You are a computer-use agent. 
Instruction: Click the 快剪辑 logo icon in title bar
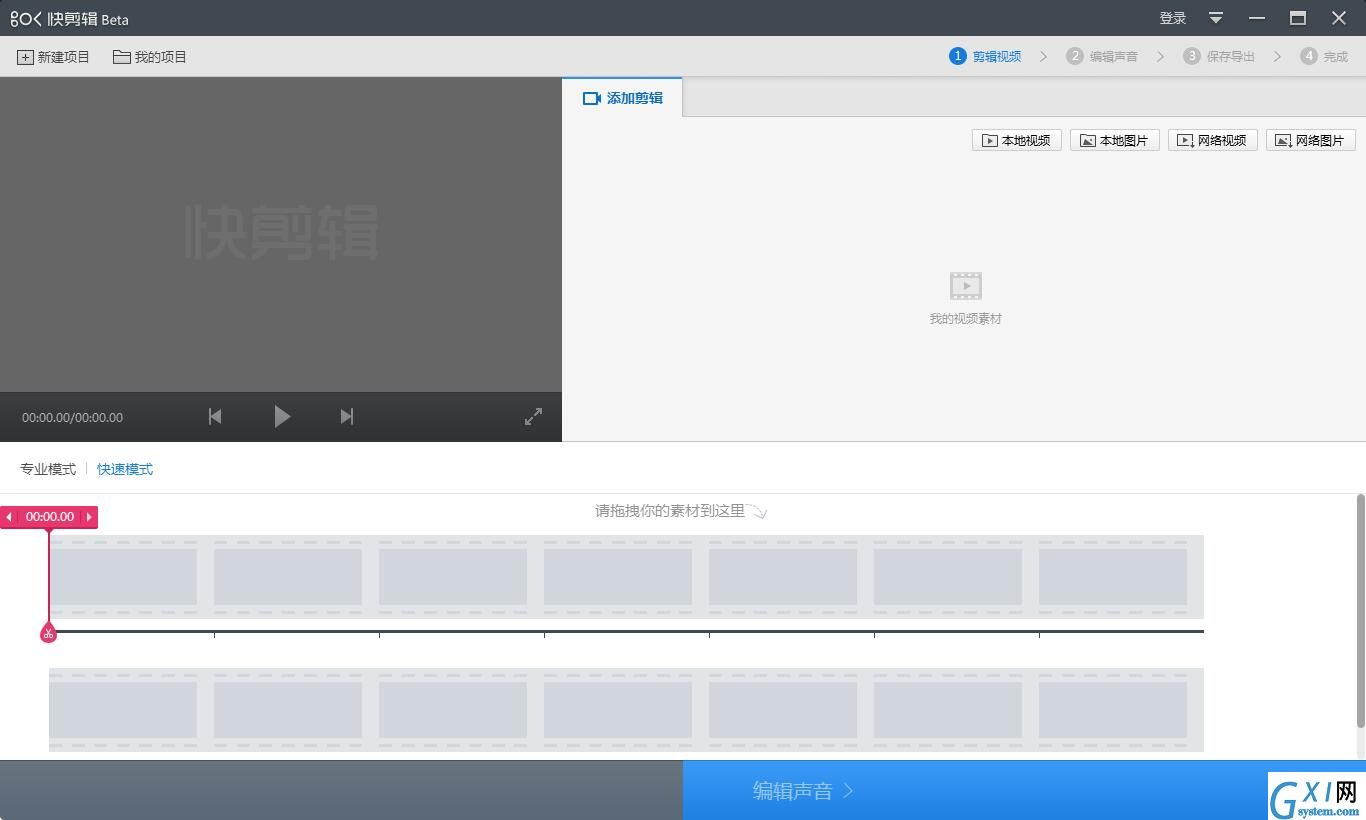pyautogui.click(x=26, y=18)
